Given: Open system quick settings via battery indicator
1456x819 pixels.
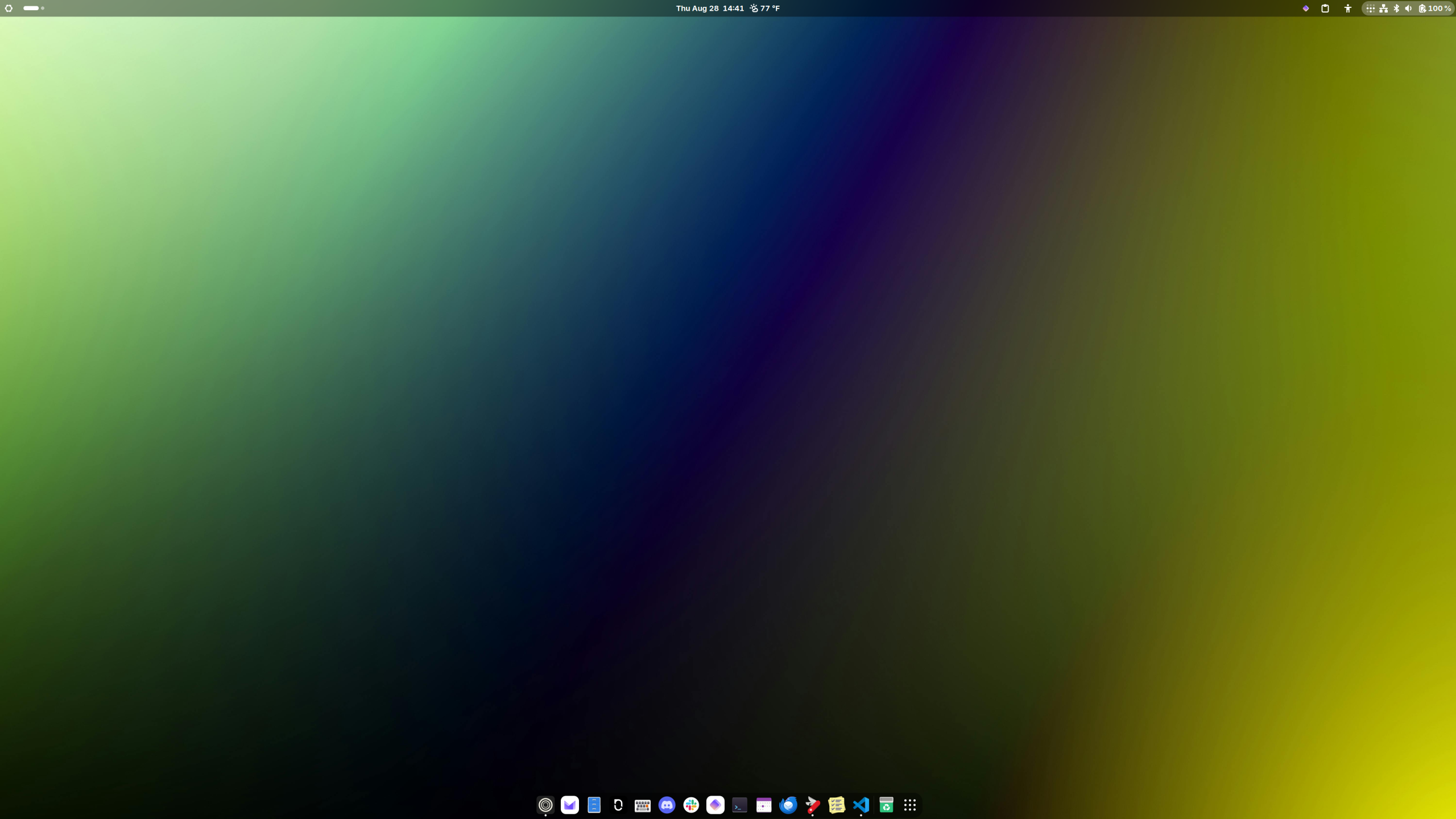Looking at the screenshot, I should tap(1434, 8).
